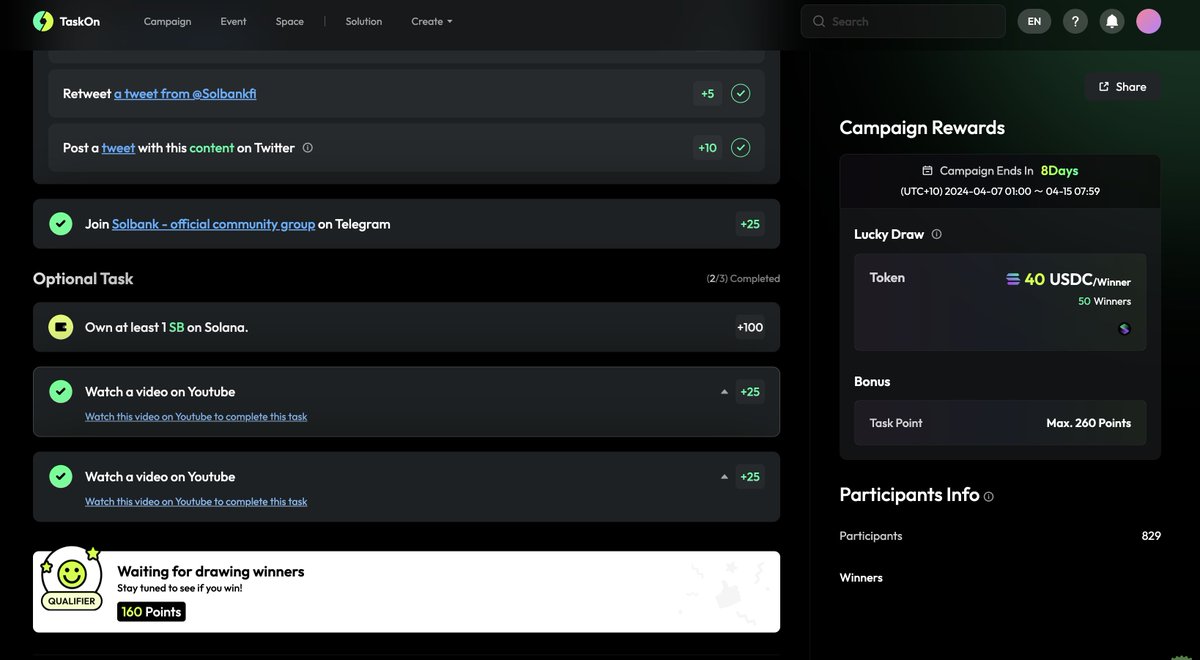Open first 'Watch this video on Youtube' link
Image resolution: width=1200 pixels, height=660 pixels.
[196, 417]
